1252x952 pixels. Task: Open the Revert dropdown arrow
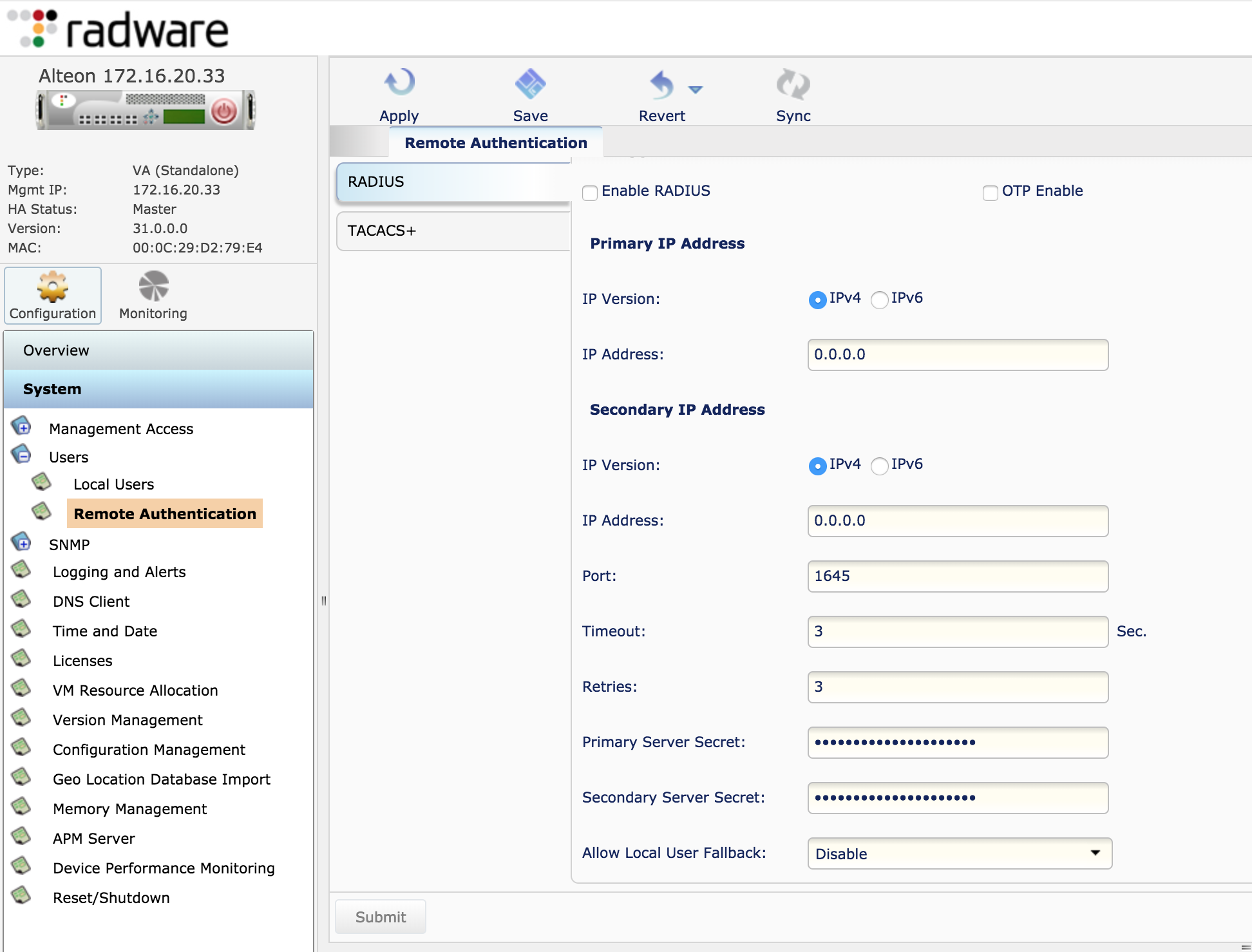[x=696, y=90]
